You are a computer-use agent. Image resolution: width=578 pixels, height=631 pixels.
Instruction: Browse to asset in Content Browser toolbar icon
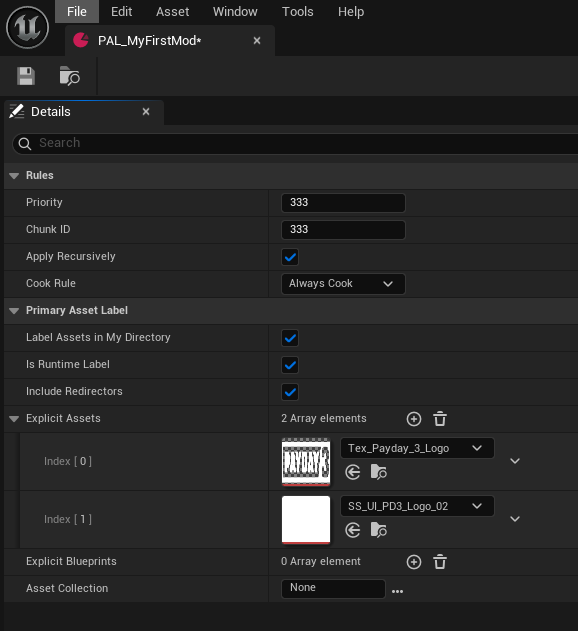(x=70, y=76)
